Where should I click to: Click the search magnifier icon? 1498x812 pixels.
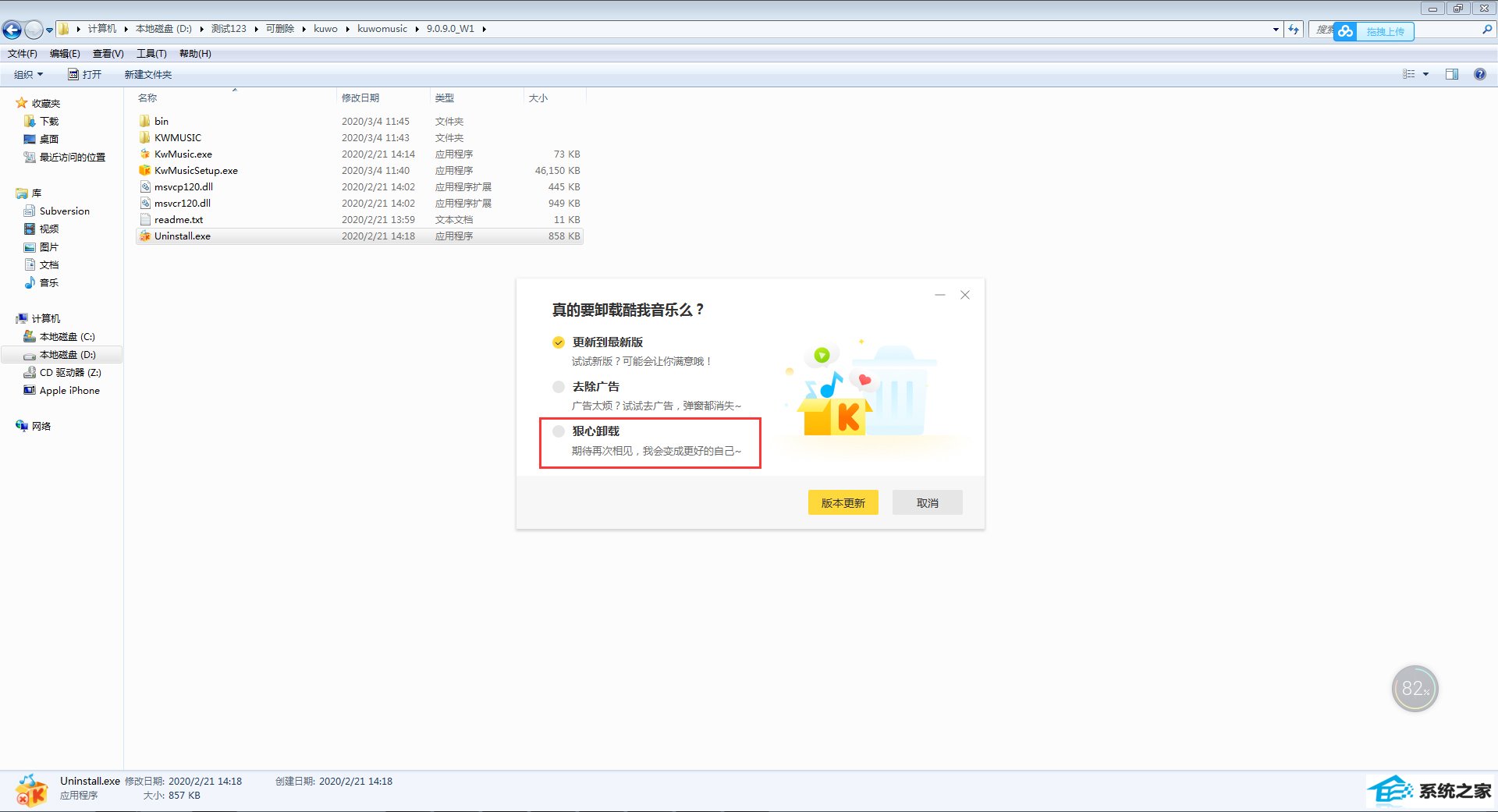(1487, 29)
